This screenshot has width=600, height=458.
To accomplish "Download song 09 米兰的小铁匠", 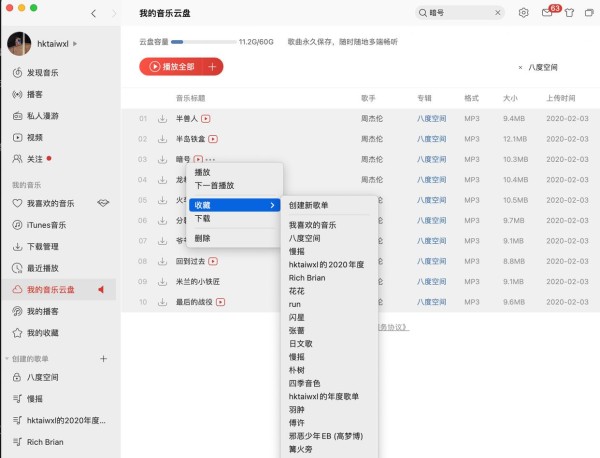I will click(162, 282).
